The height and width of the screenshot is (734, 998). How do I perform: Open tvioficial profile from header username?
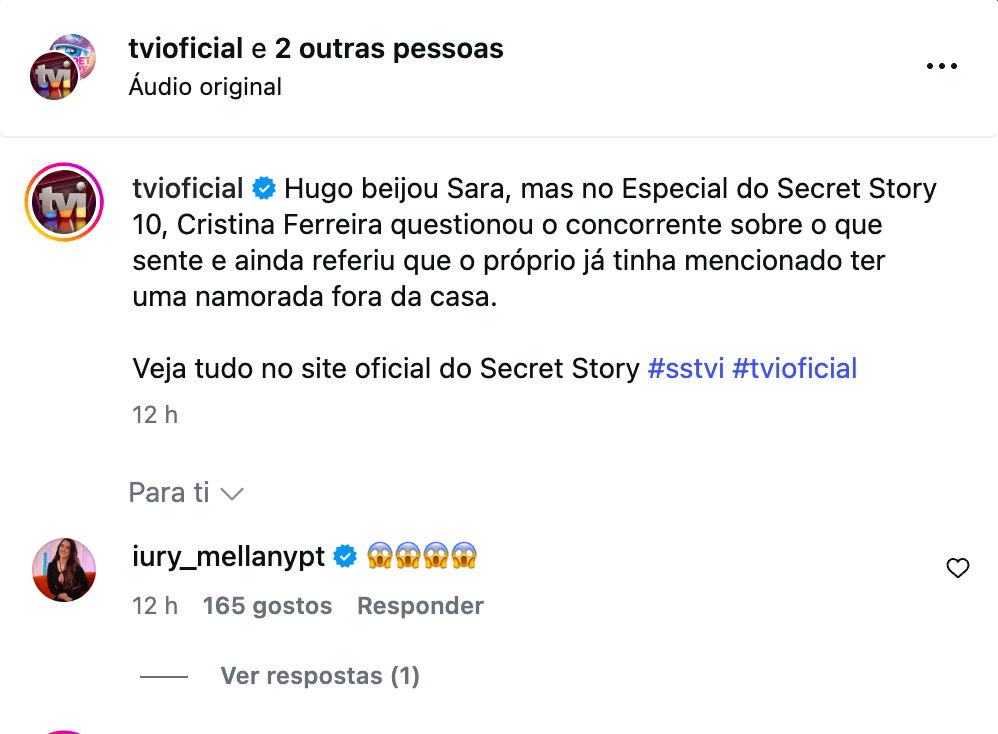(186, 48)
